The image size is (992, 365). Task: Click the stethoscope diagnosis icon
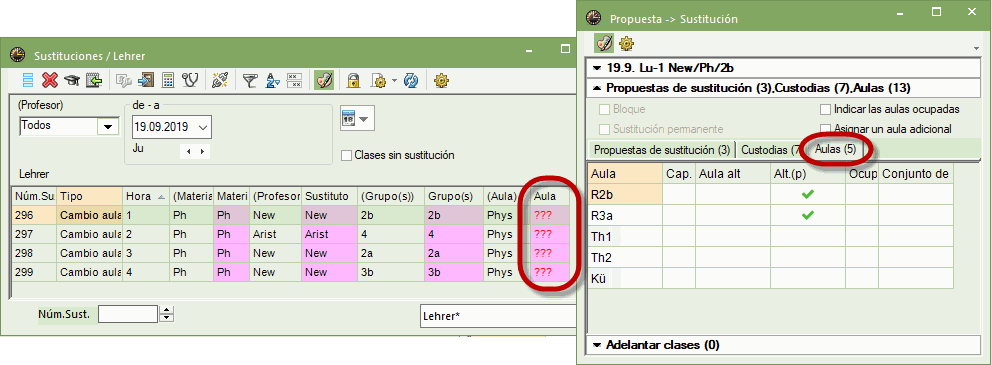tap(190, 80)
